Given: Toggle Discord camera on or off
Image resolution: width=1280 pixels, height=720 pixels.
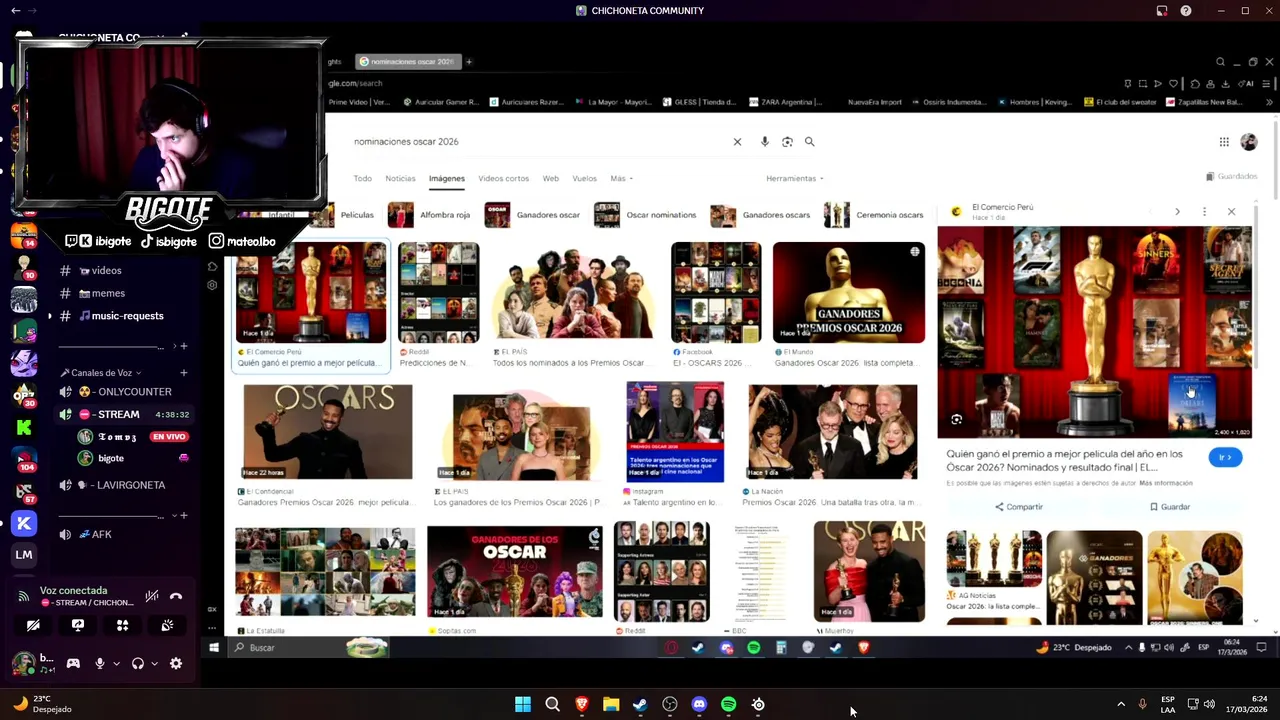Looking at the screenshot, I should click(33, 625).
